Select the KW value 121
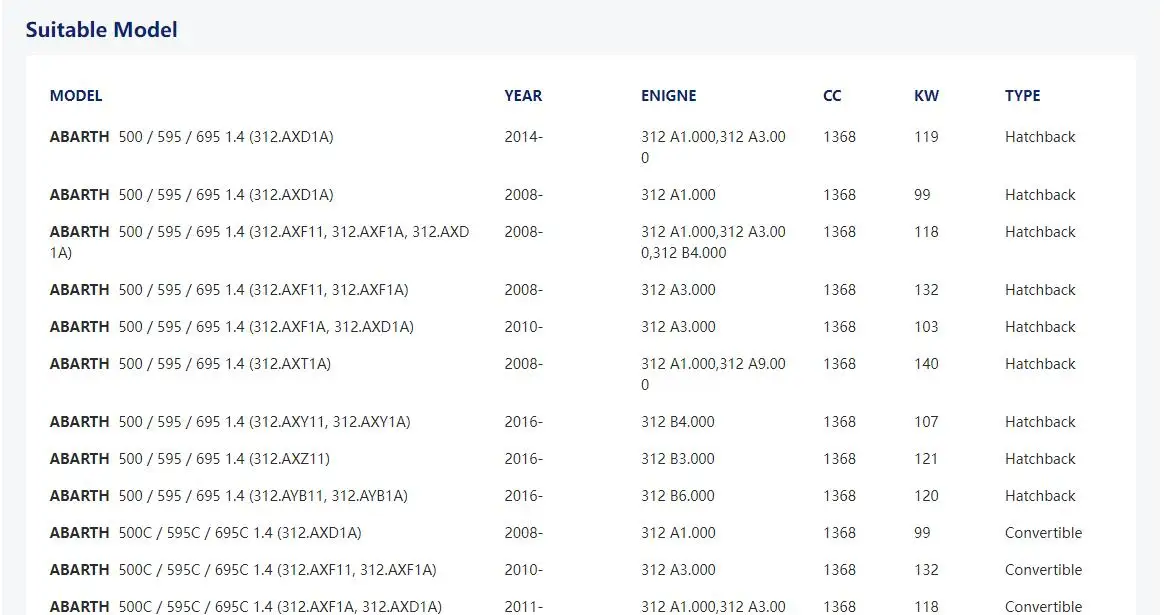 click(x=926, y=459)
